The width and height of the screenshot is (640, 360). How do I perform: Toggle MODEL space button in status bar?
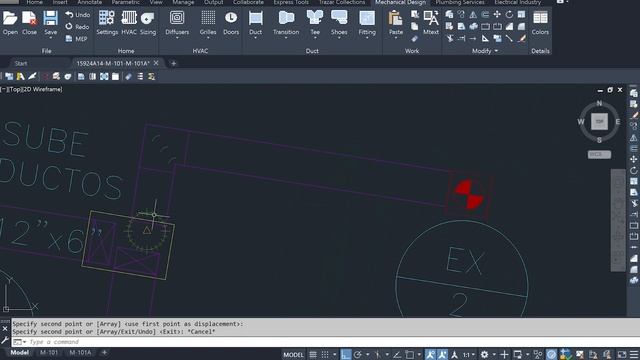[293, 354]
